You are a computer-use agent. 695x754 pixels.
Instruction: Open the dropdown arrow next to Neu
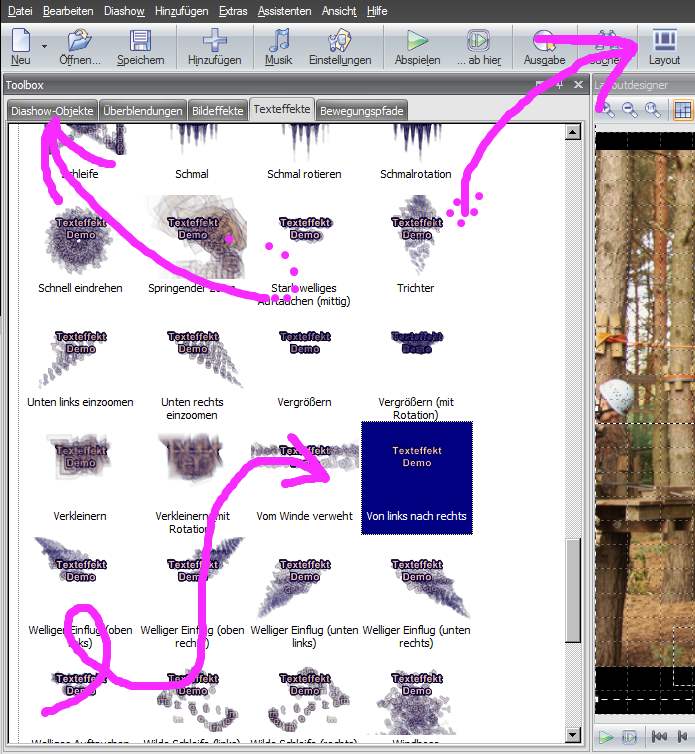coord(45,46)
